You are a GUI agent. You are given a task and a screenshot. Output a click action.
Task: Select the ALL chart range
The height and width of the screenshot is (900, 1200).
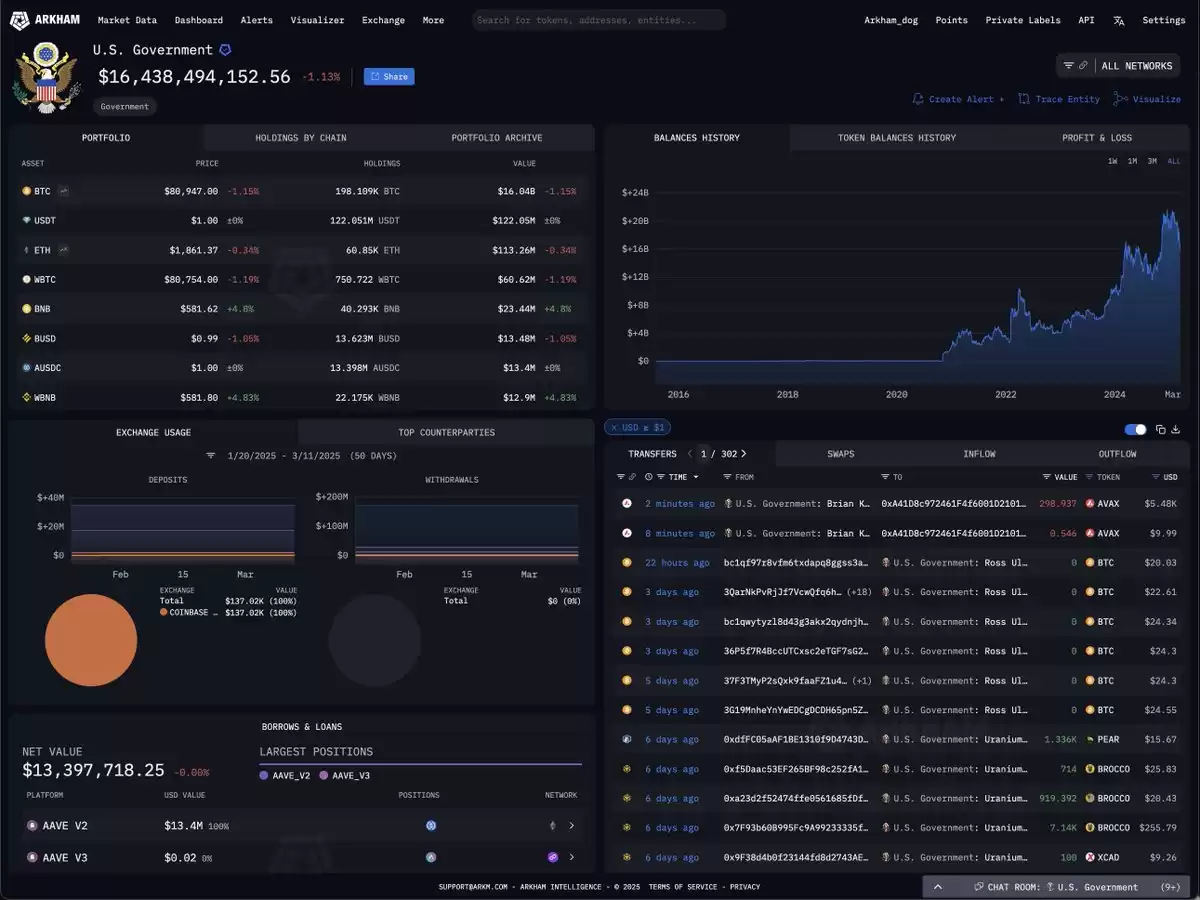coord(1174,161)
